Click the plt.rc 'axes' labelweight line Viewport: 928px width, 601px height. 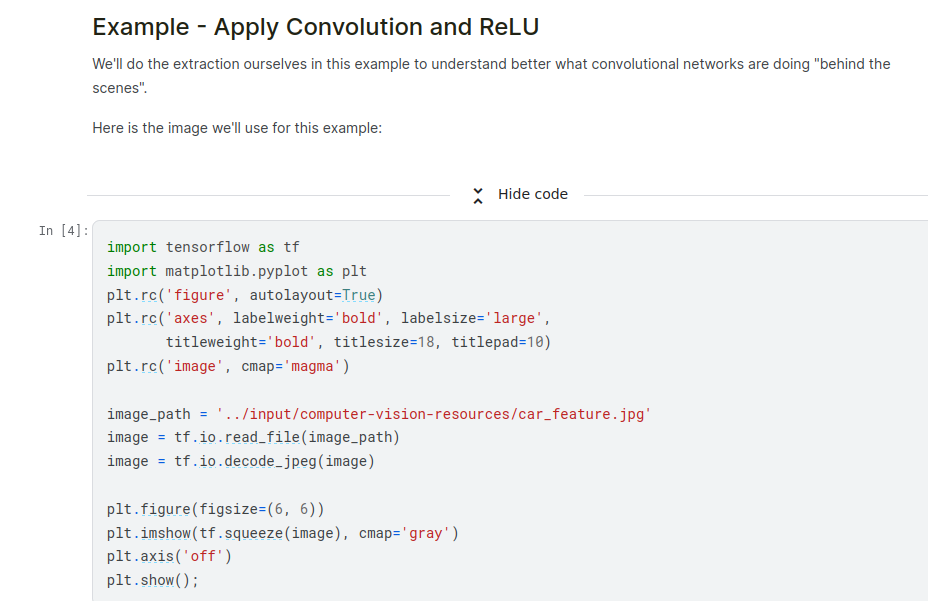[x=329, y=319]
